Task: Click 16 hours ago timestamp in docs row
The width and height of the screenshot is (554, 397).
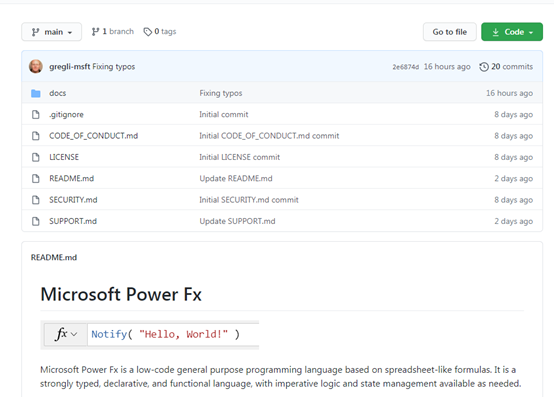Action: coord(509,93)
